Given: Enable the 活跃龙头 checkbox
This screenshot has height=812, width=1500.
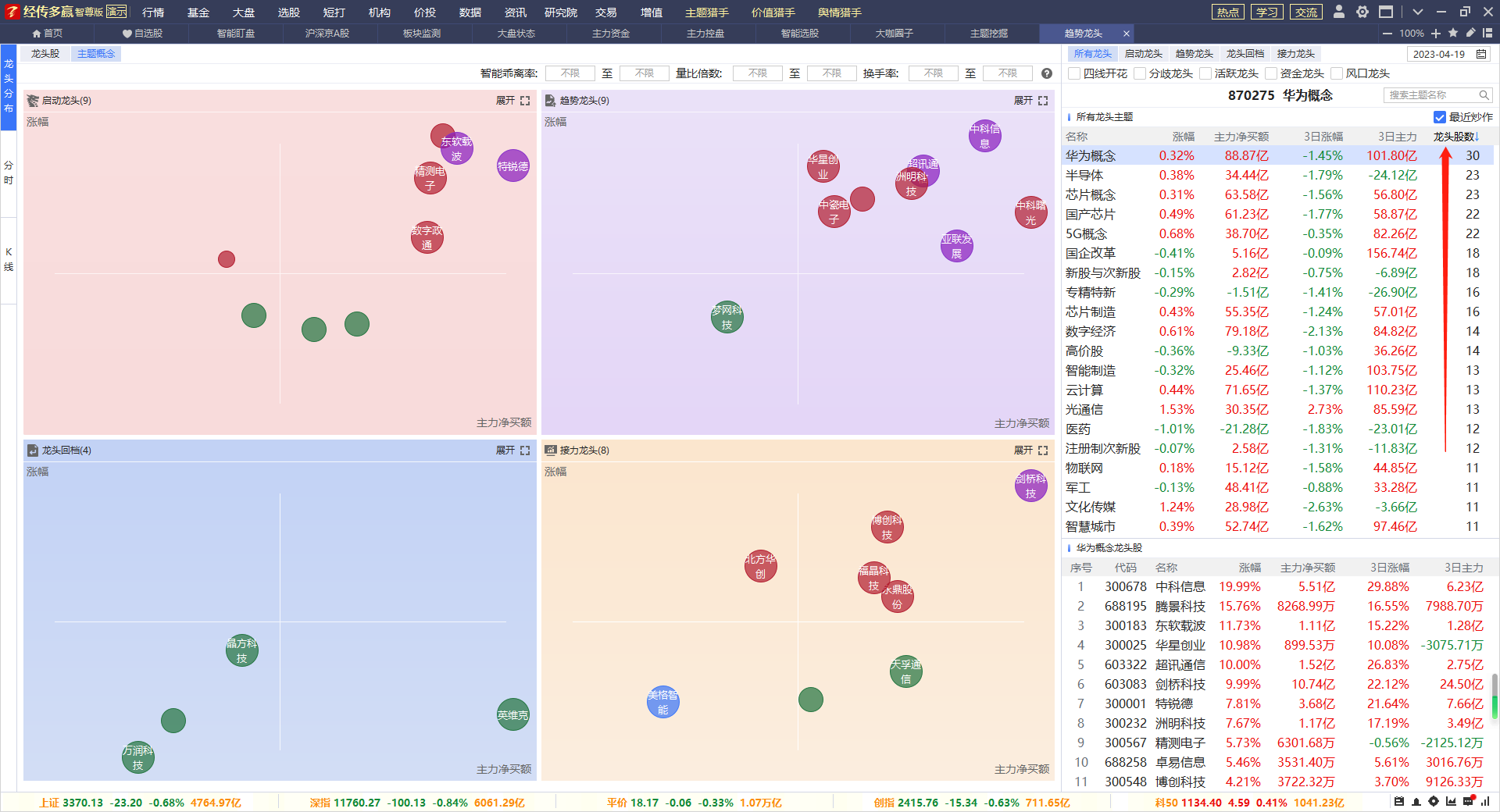Looking at the screenshot, I should click(x=1205, y=73).
